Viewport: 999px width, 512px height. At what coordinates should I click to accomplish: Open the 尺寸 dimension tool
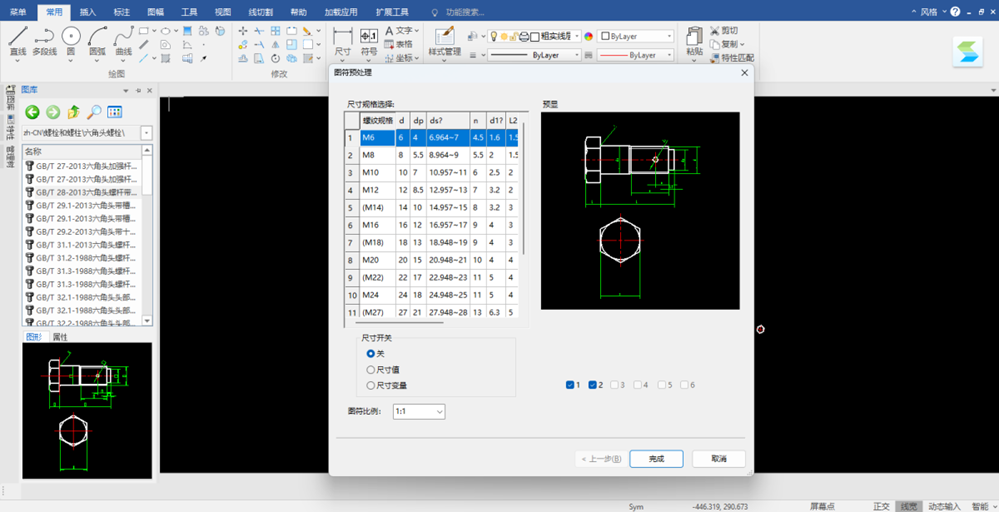pyautogui.click(x=343, y=42)
